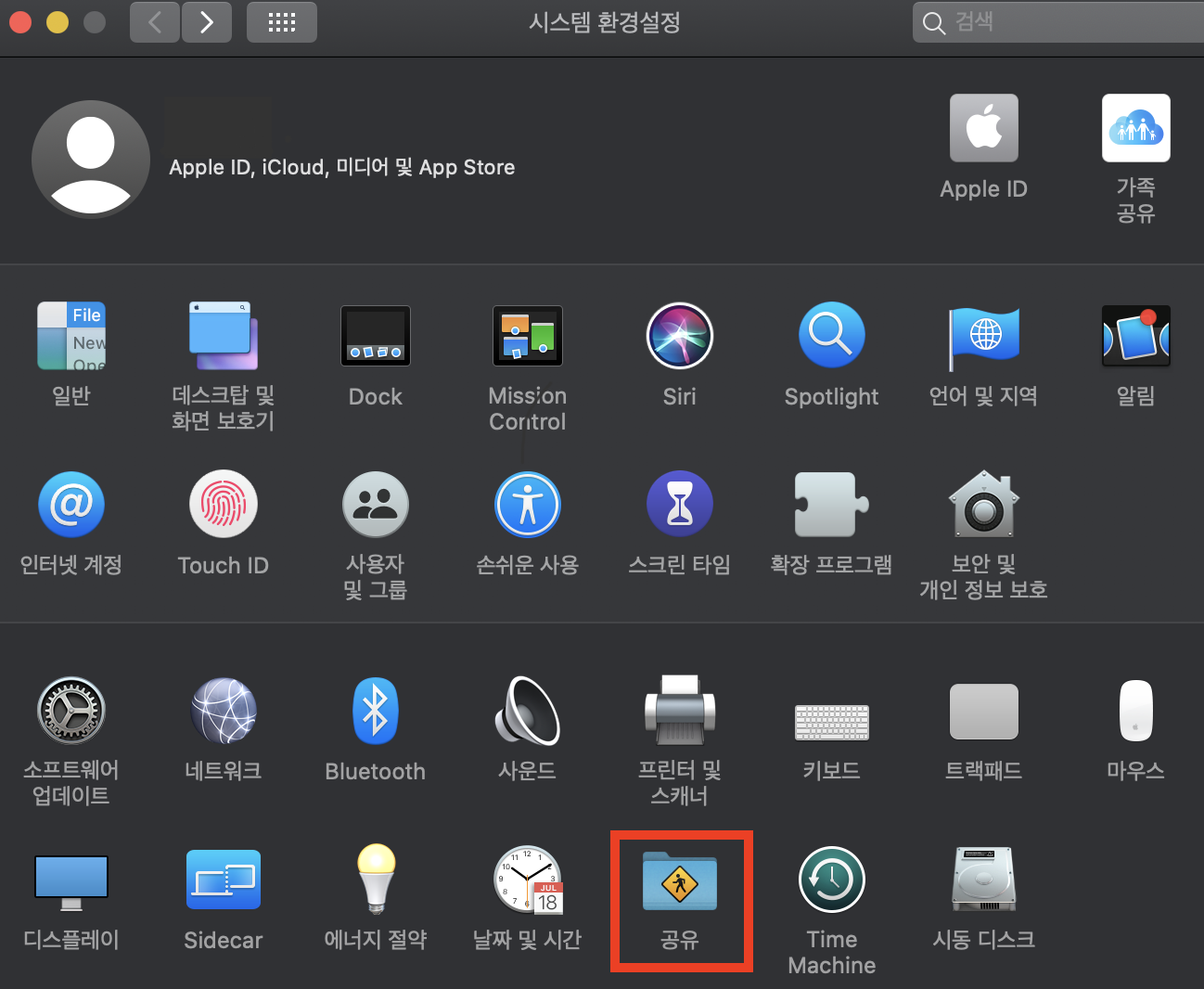Image resolution: width=1204 pixels, height=989 pixels.
Task: Open the 마우스 (Mouse) pane
Action: coord(1136,711)
